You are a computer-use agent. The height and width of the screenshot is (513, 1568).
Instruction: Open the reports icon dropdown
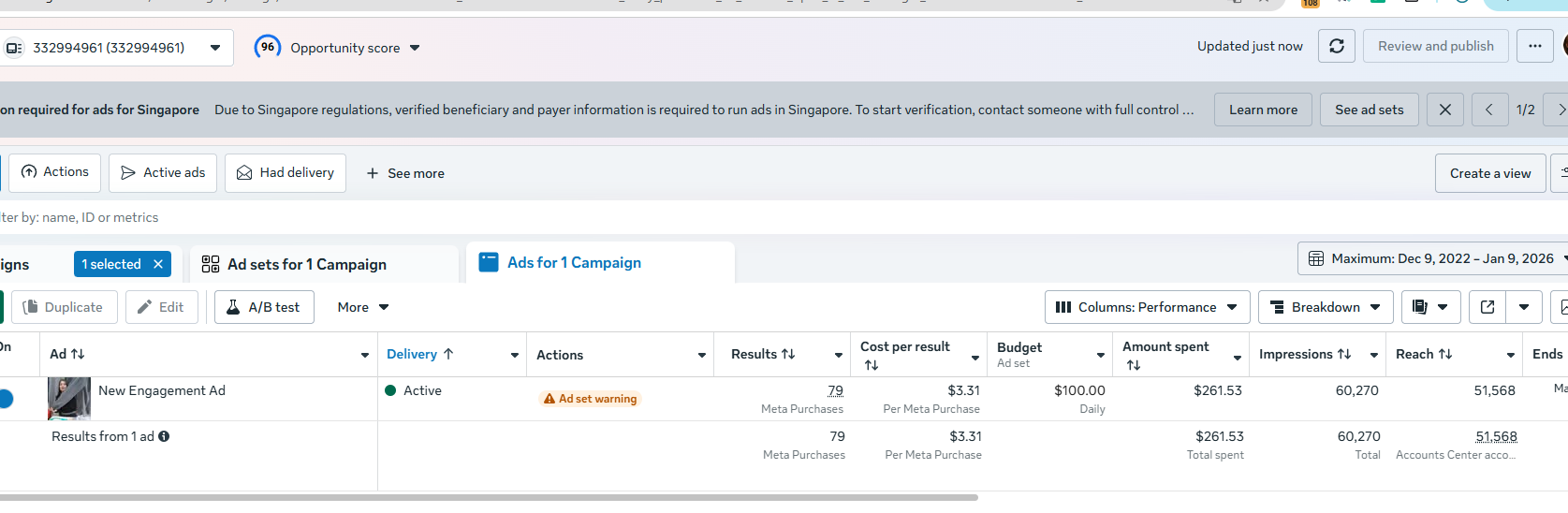1429,307
